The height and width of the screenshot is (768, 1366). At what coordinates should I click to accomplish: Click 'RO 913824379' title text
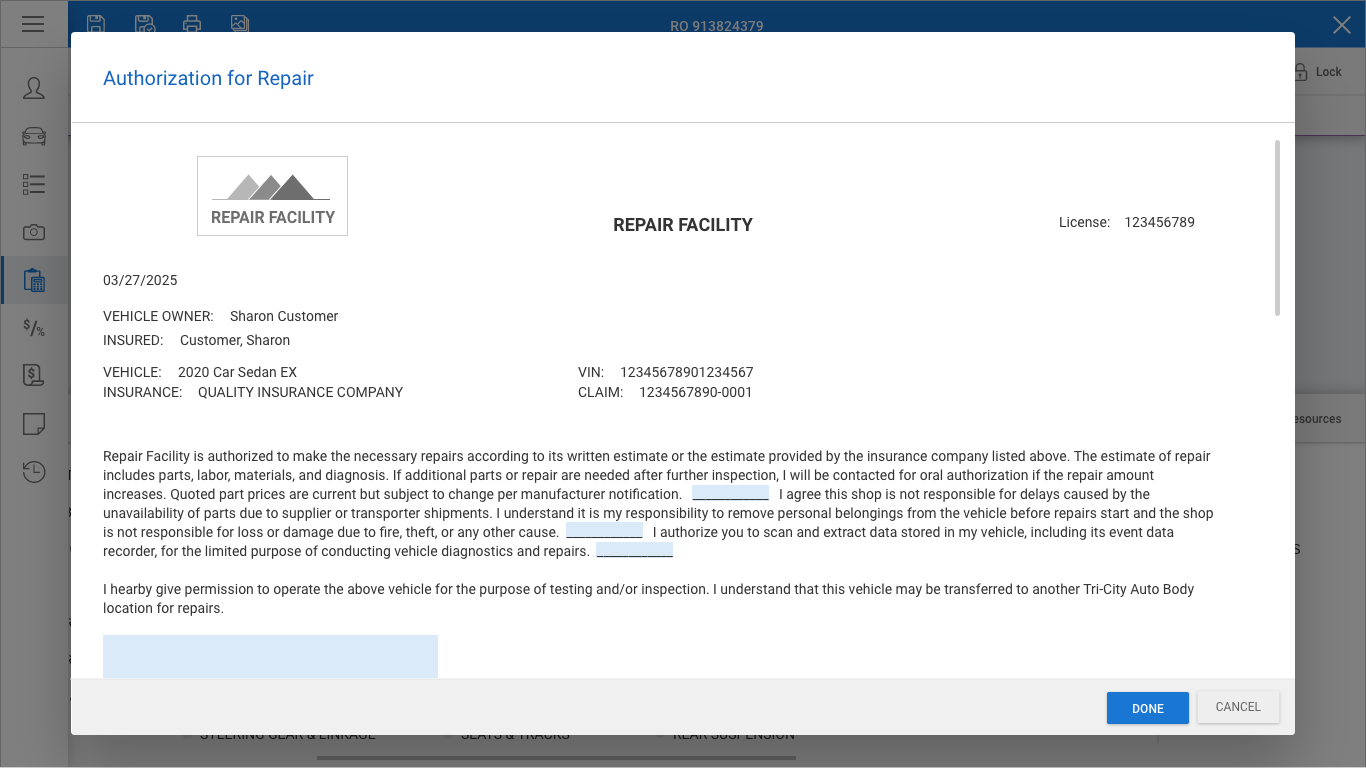[717, 26]
